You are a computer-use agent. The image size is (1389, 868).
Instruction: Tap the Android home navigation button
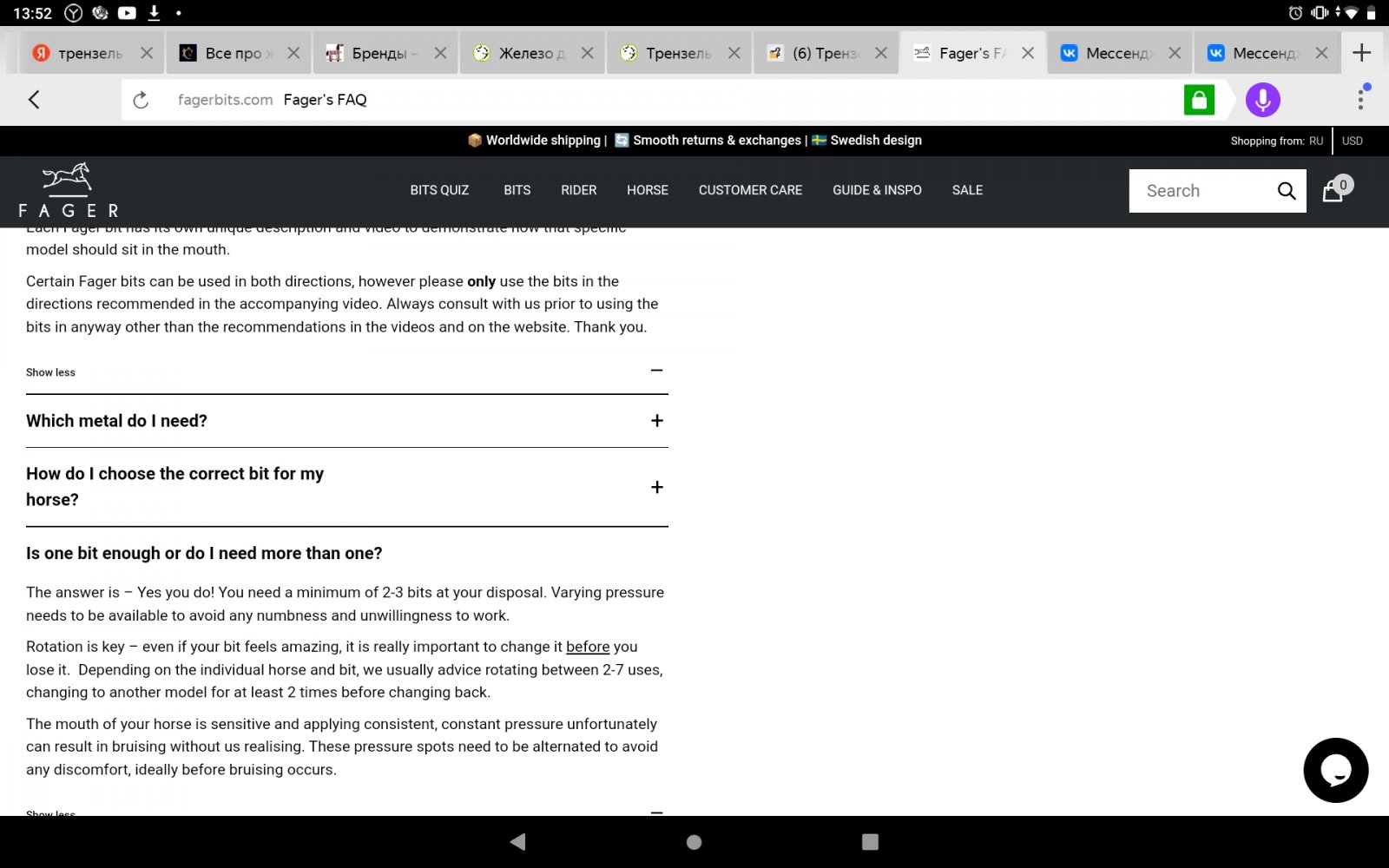pyautogui.click(x=694, y=842)
